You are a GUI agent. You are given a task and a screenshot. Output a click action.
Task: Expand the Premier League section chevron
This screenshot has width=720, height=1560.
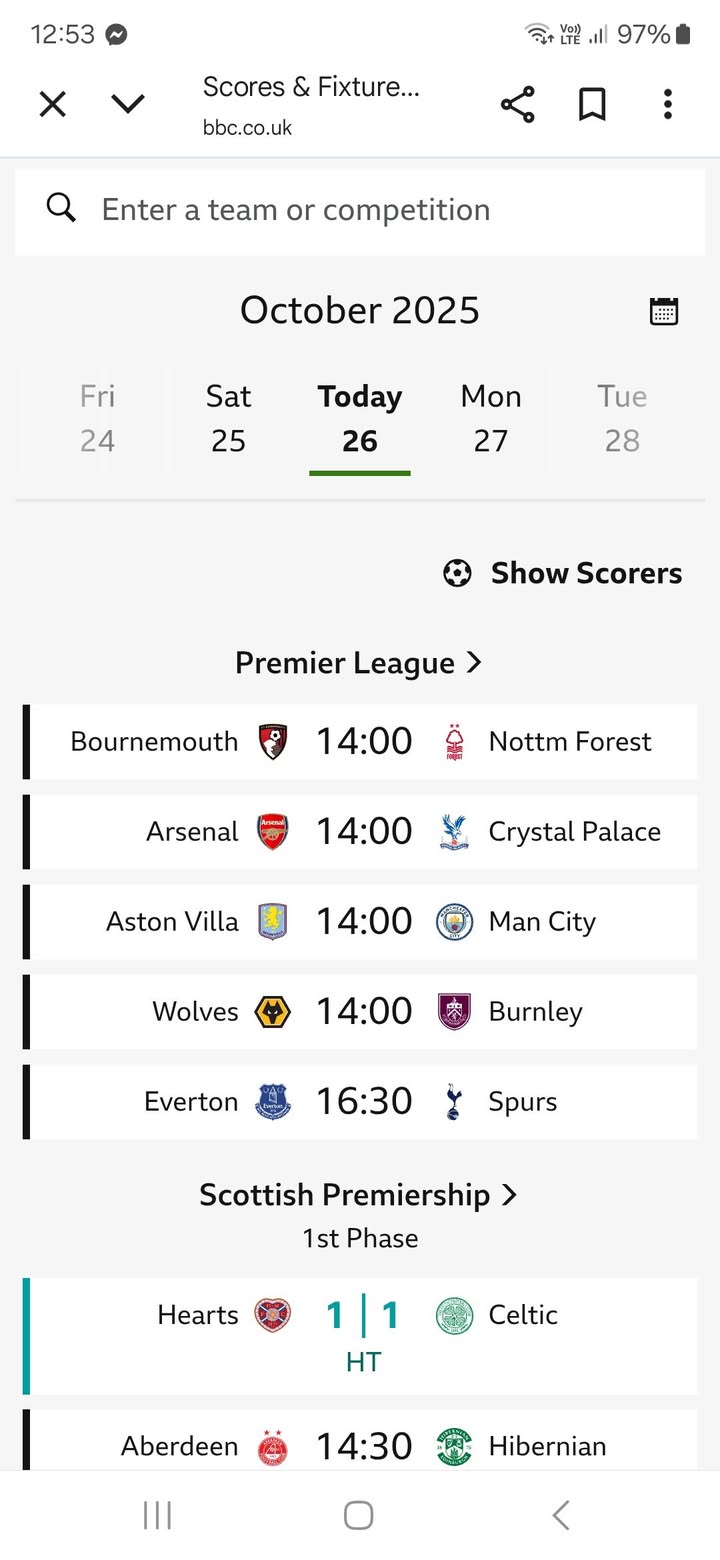[474, 662]
